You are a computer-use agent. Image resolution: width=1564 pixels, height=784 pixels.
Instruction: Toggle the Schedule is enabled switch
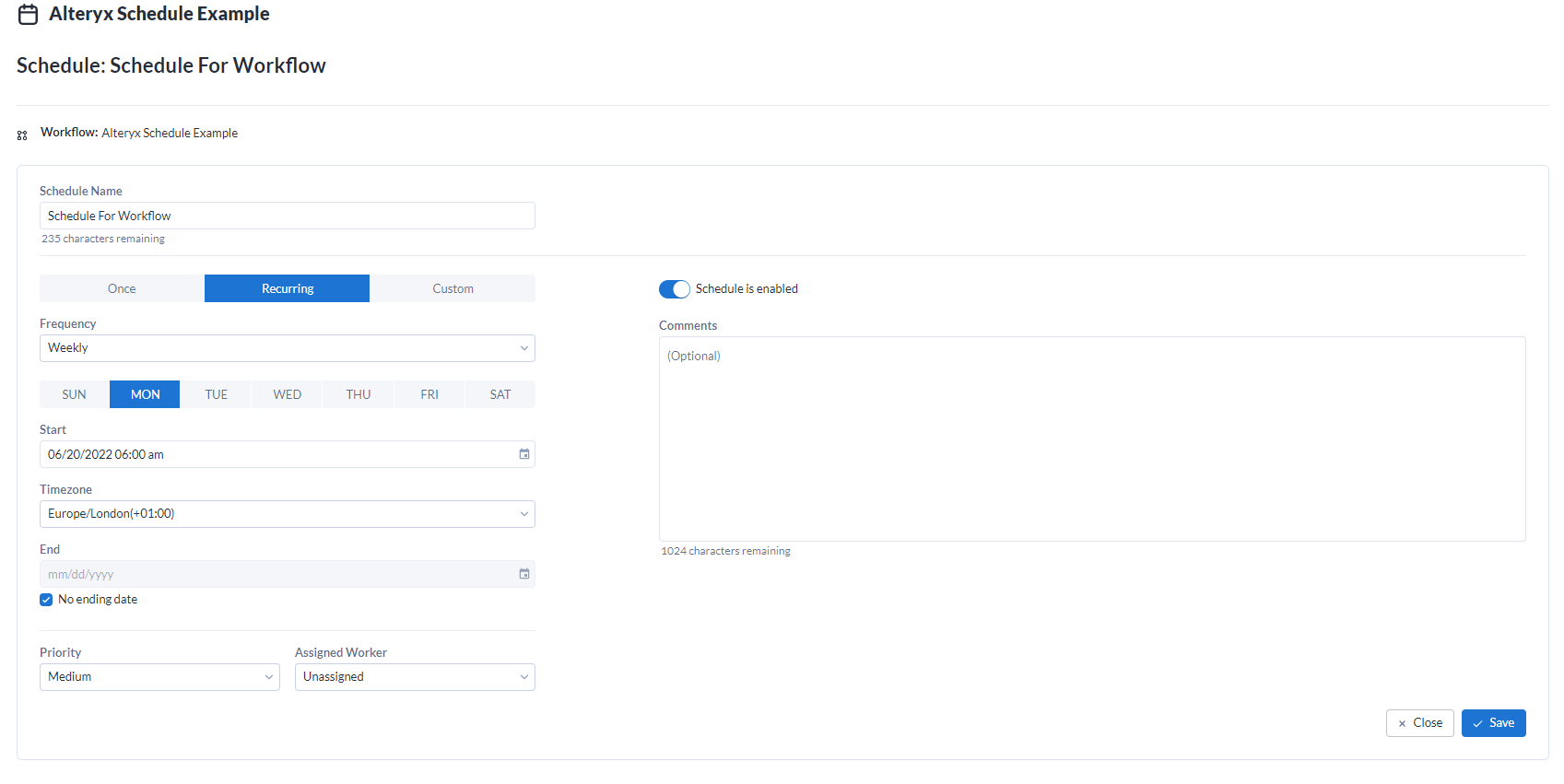pyautogui.click(x=675, y=289)
